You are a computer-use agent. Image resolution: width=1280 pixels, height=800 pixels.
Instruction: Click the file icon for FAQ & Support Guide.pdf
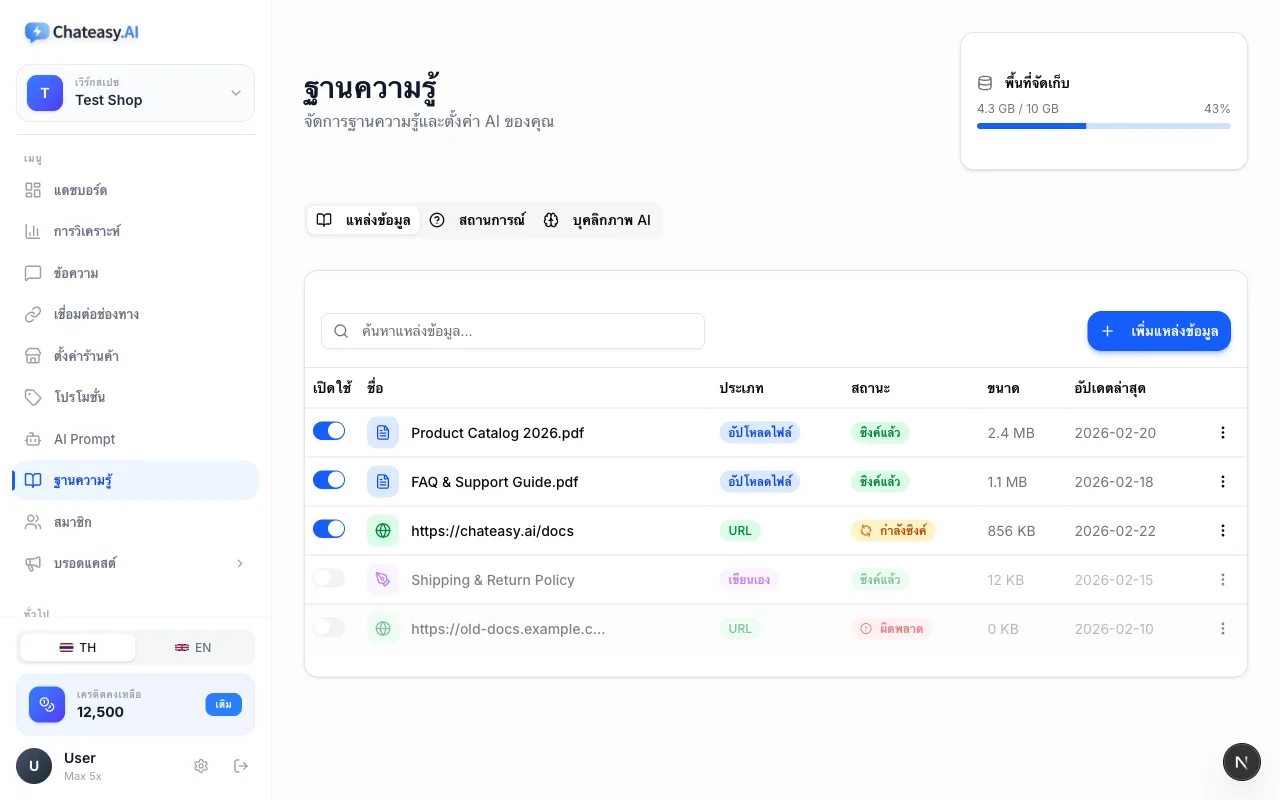pos(383,482)
